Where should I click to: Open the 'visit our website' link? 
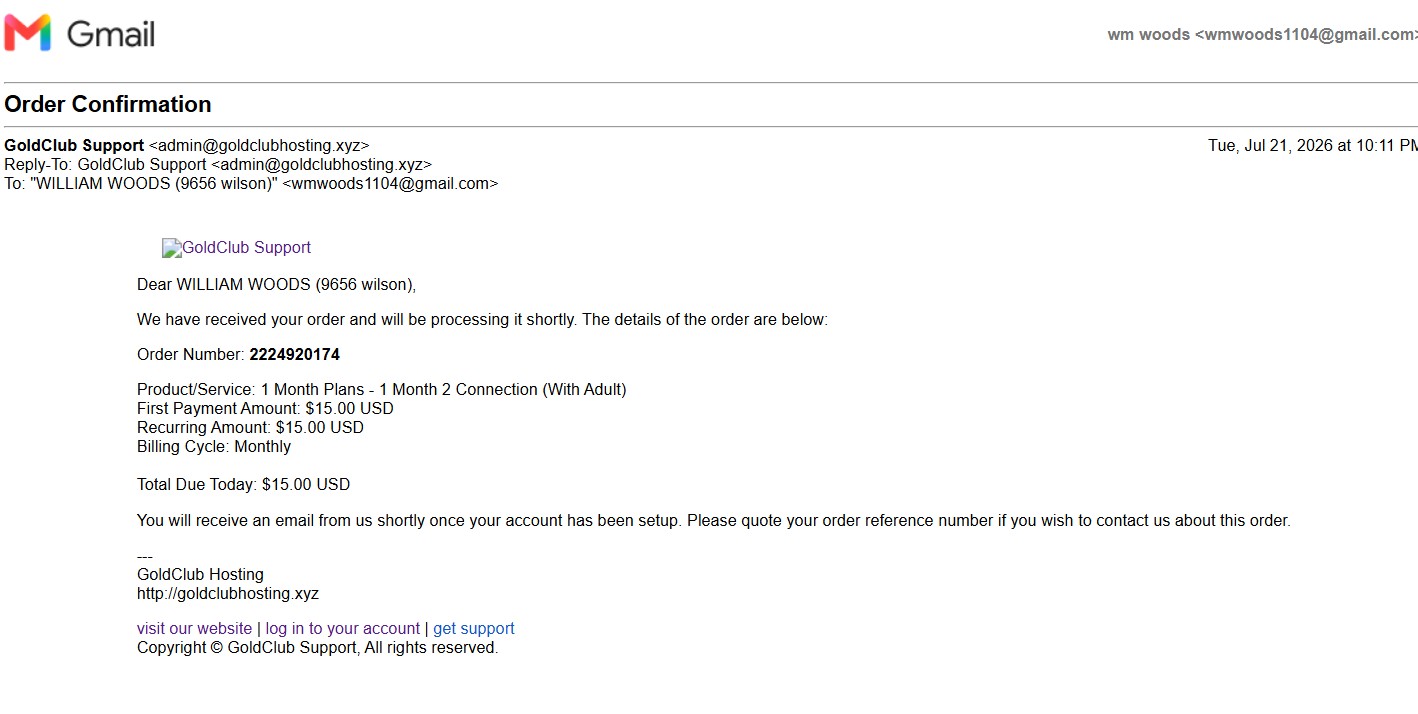coord(194,629)
